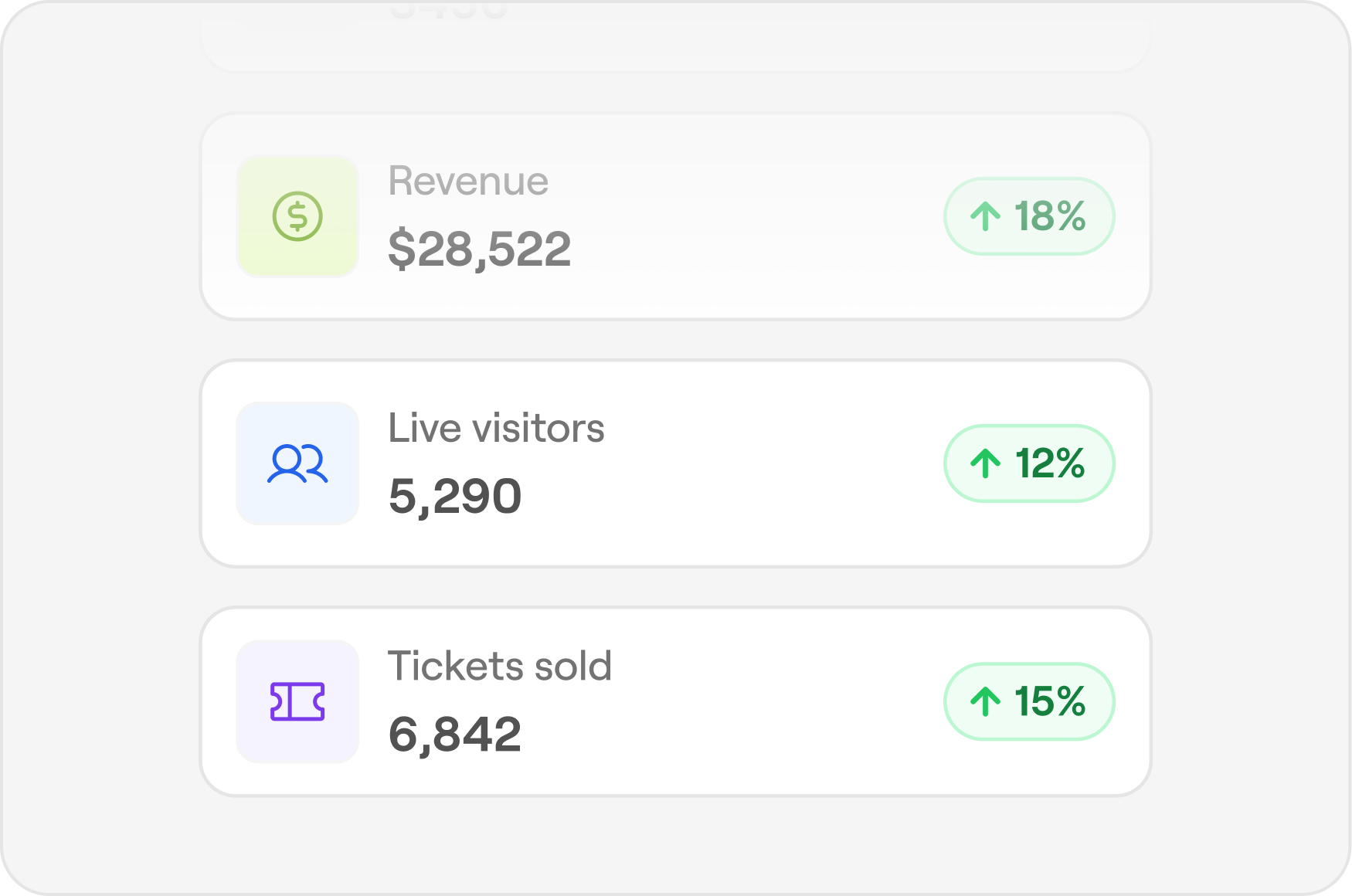
Task: Click the faded number in top card
Action: coord(448,11)
